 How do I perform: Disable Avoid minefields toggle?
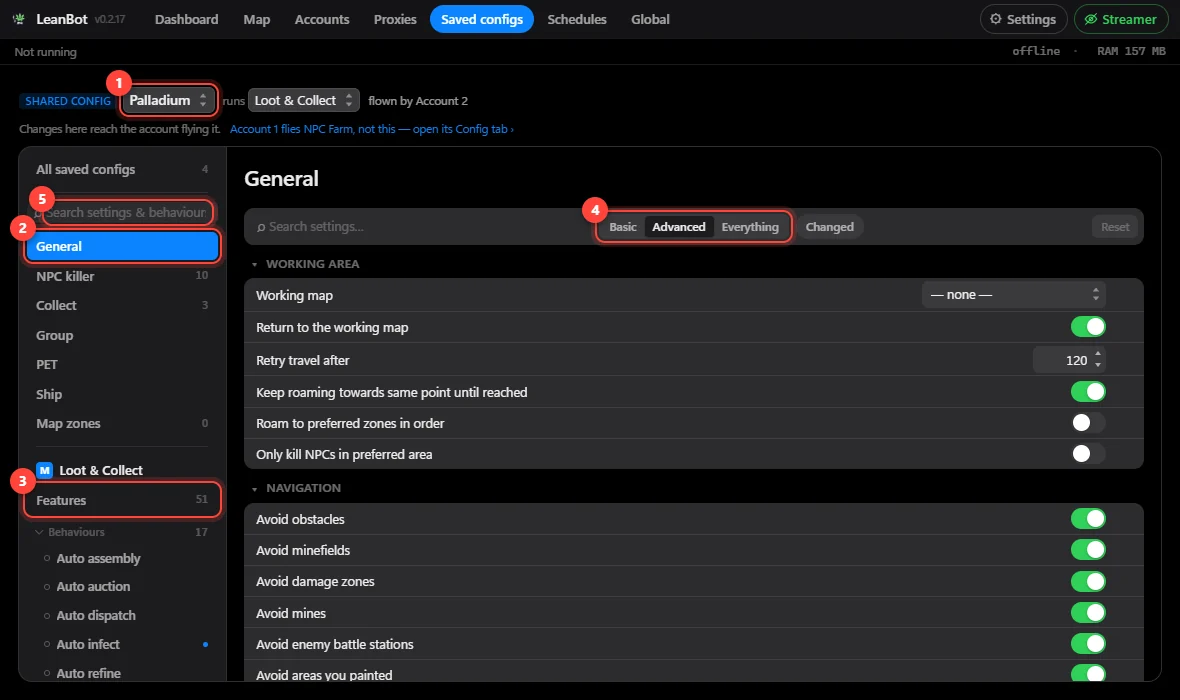click(1088, 549)
